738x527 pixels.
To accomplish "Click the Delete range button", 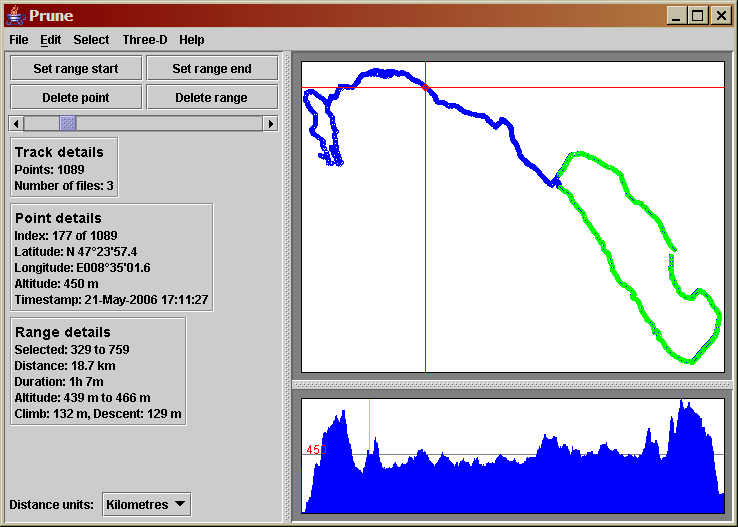I will [x=212, y=97].
